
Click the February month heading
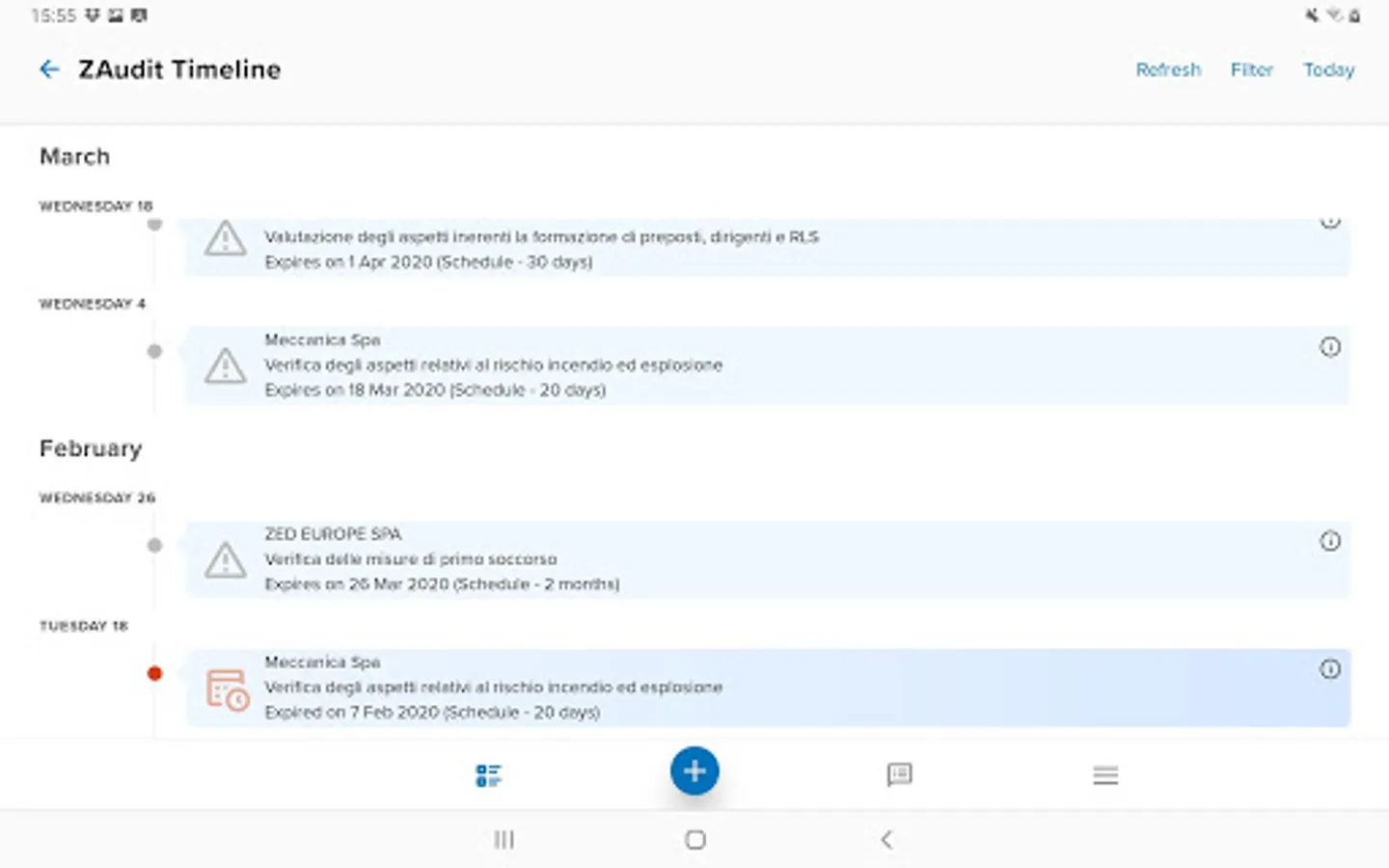point(91,448)
